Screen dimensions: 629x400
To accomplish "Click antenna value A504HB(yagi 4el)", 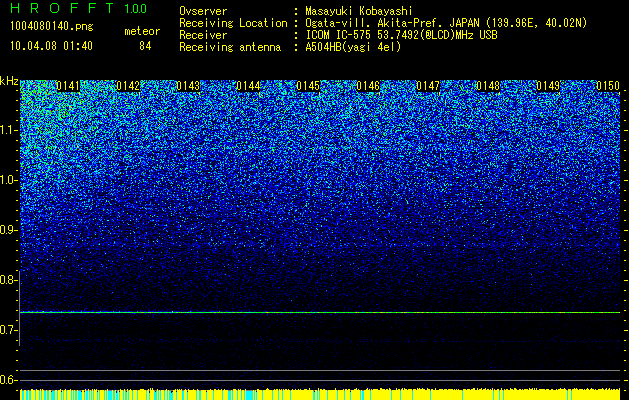I will [x=353, y=47].
